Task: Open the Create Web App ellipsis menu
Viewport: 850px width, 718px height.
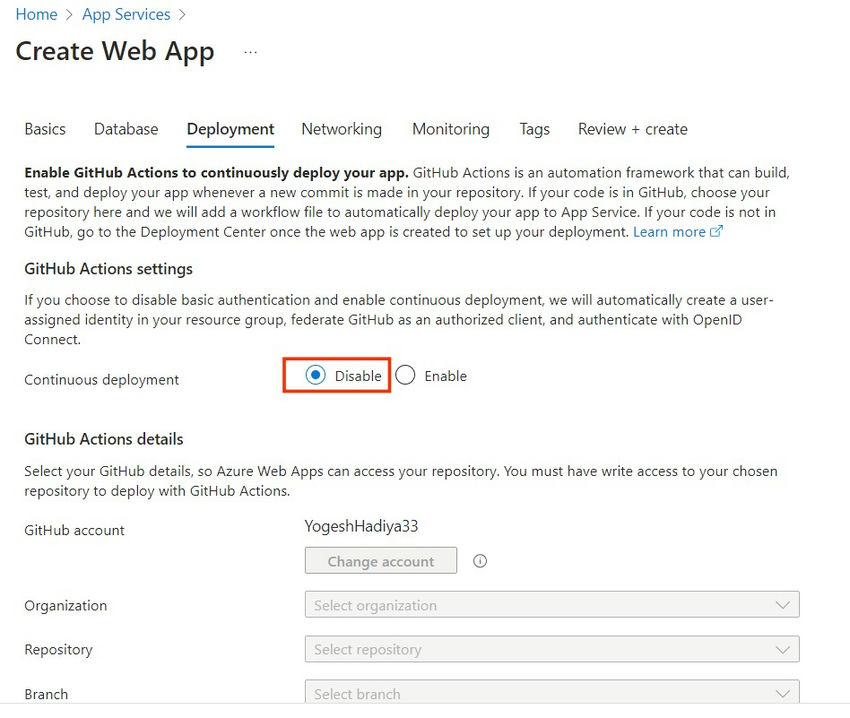Action: pos(250,51)
